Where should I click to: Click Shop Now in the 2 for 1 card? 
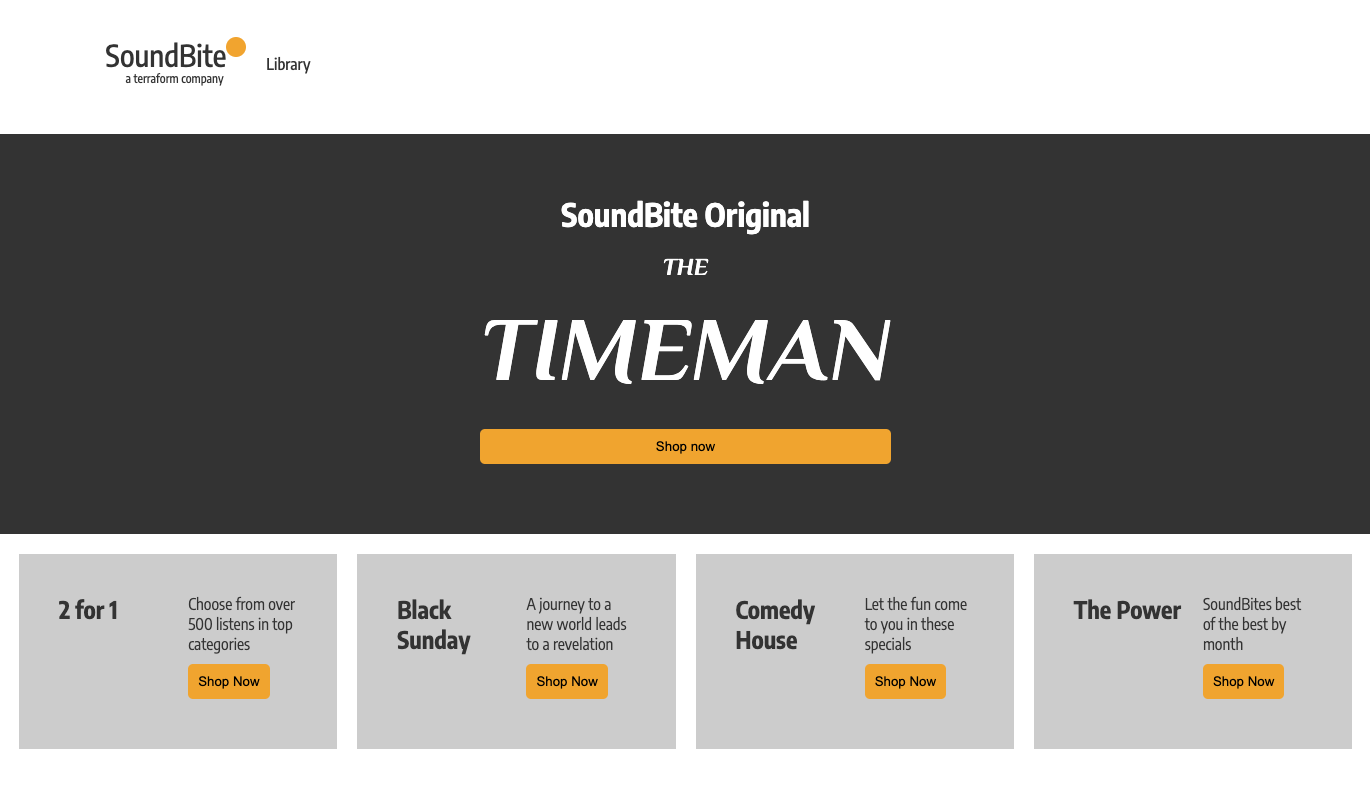[229, 682]
